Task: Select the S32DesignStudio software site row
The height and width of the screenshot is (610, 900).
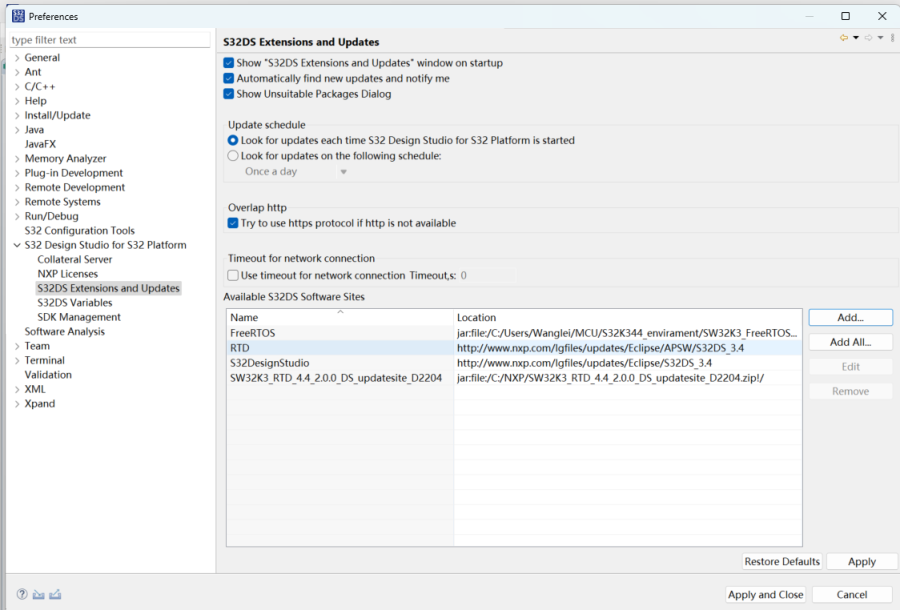Action: [514, 363]
